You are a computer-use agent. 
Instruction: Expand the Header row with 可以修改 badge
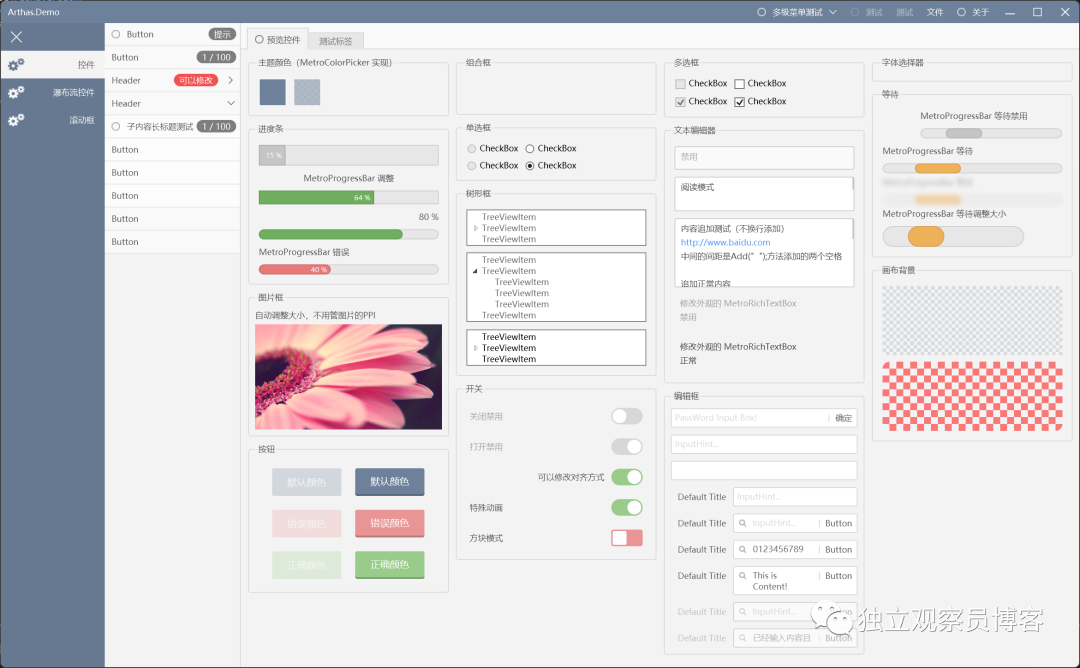(x=230, y=80)
